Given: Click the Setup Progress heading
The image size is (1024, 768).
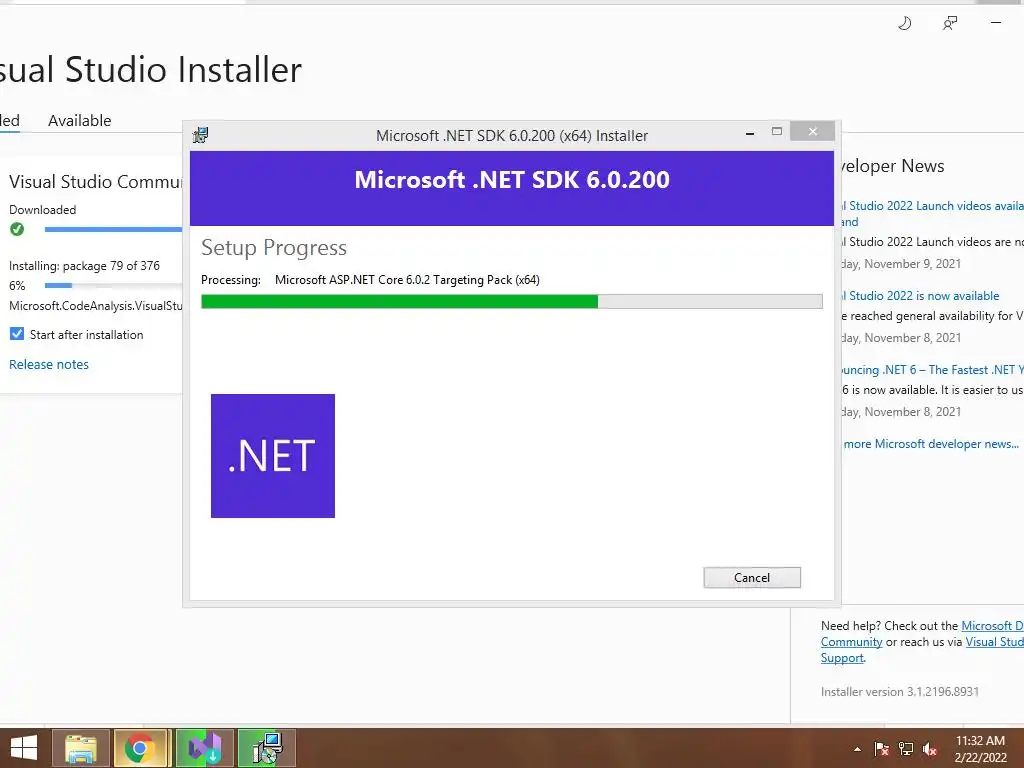Looking at the screenshot, I should (x=274, y=248).
